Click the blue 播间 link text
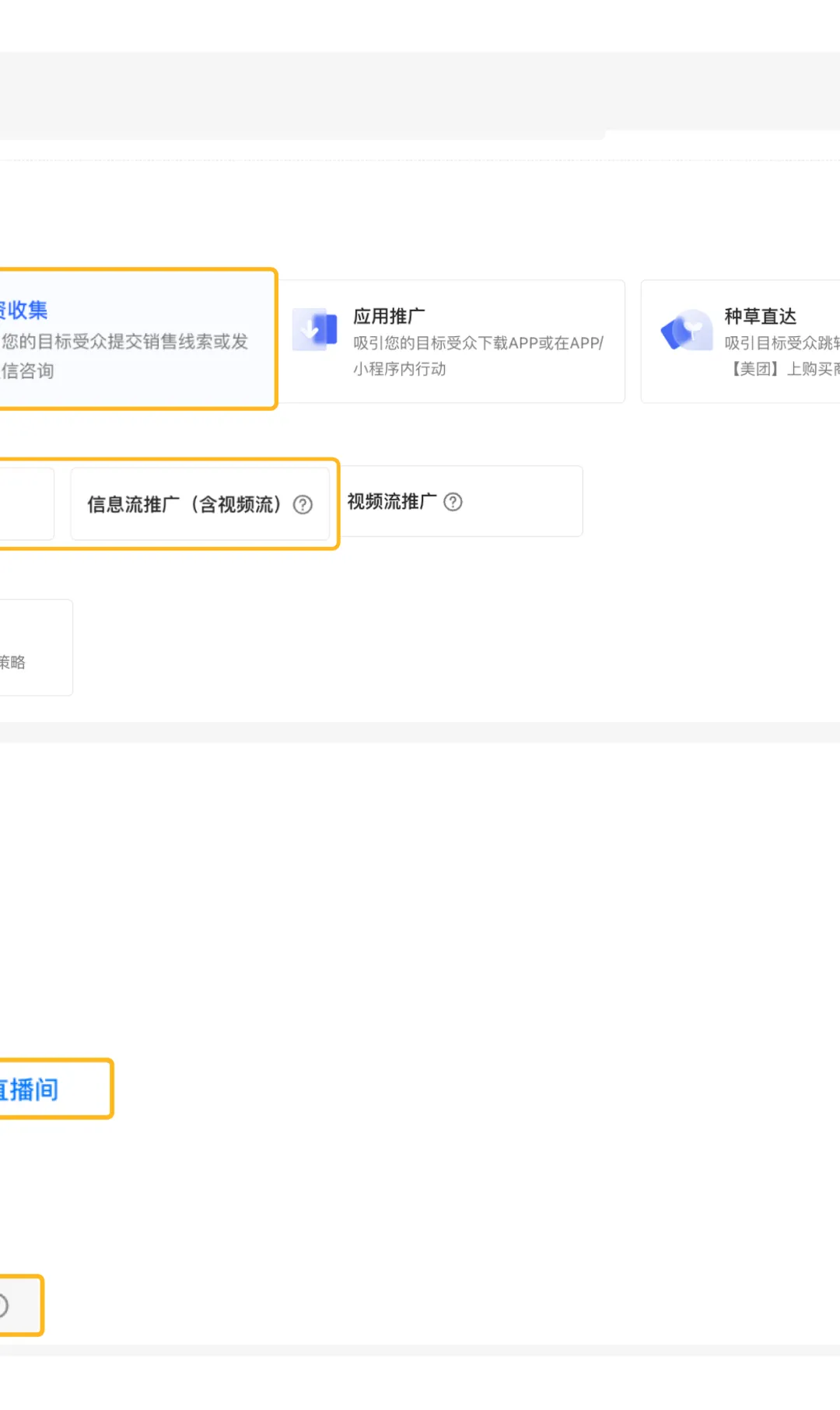The image size is (840, 1410). (29, 1089)
